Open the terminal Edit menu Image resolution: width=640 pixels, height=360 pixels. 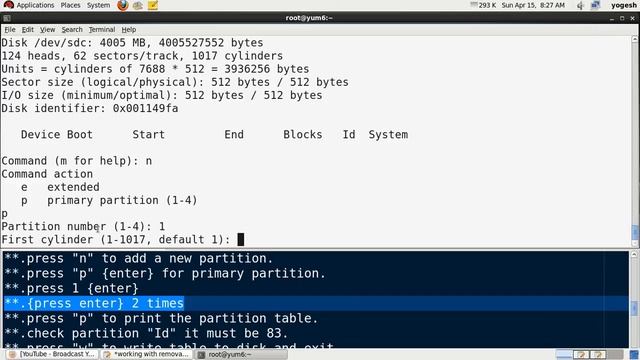[28, 30]
